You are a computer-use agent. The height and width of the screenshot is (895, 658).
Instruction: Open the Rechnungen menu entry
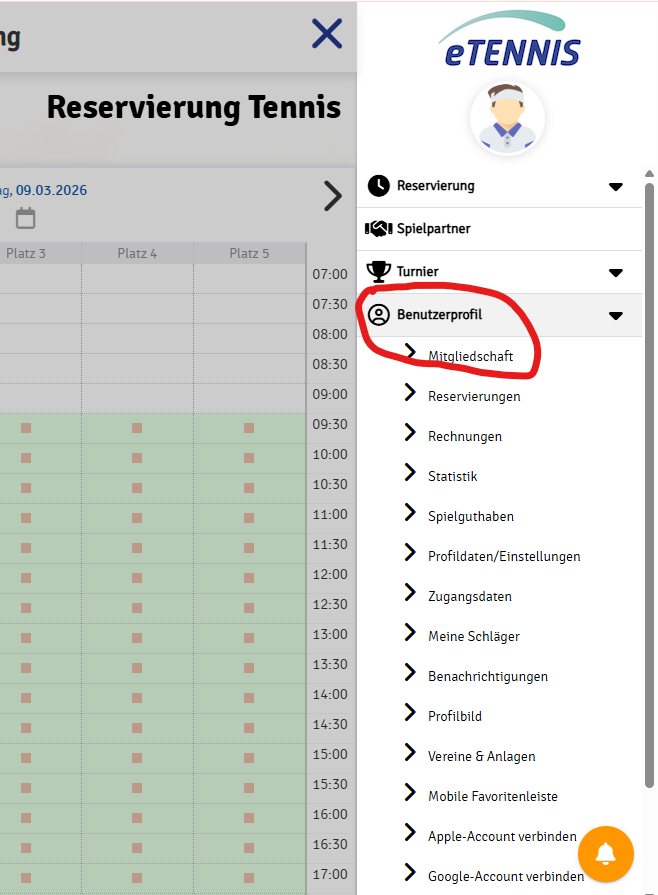[465, 436]
